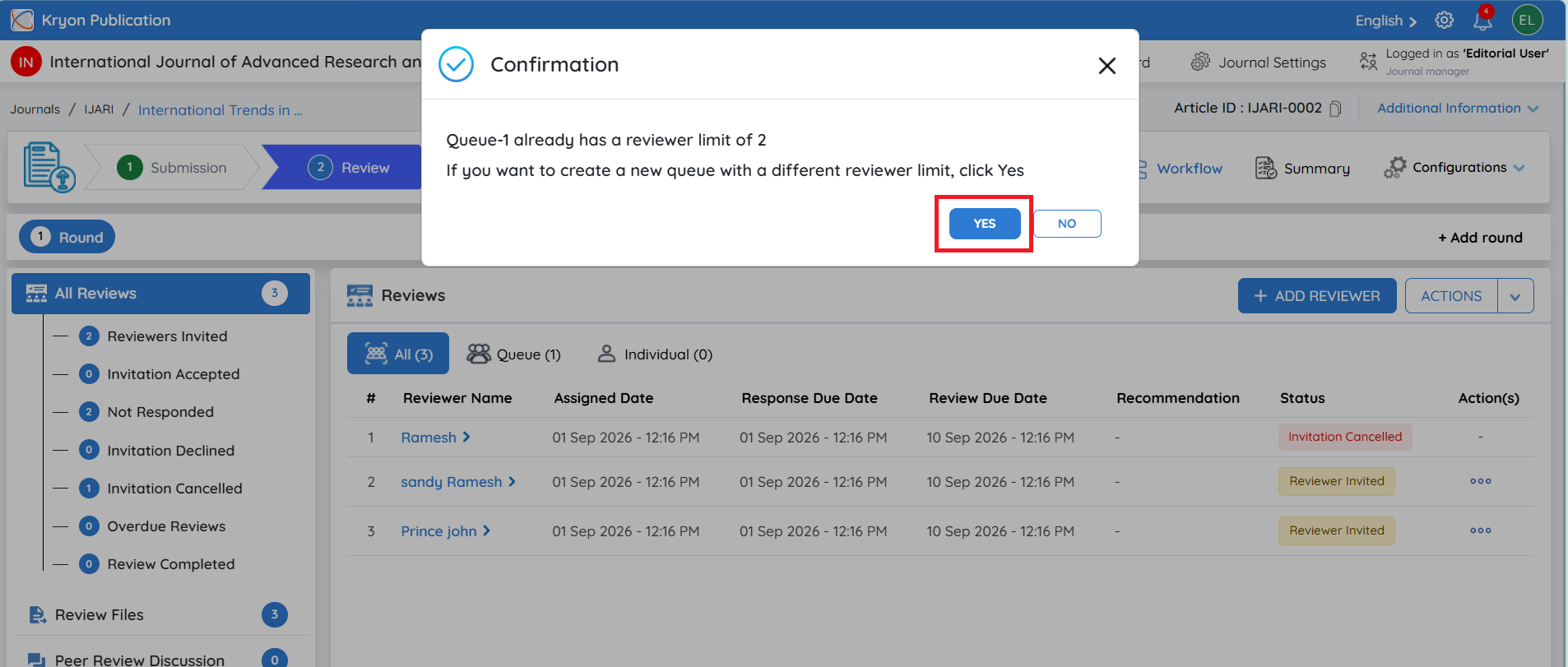Expand Additional Information dropdown
The width and height of the screenshot is (1568, 667).
pos(1458,109)
